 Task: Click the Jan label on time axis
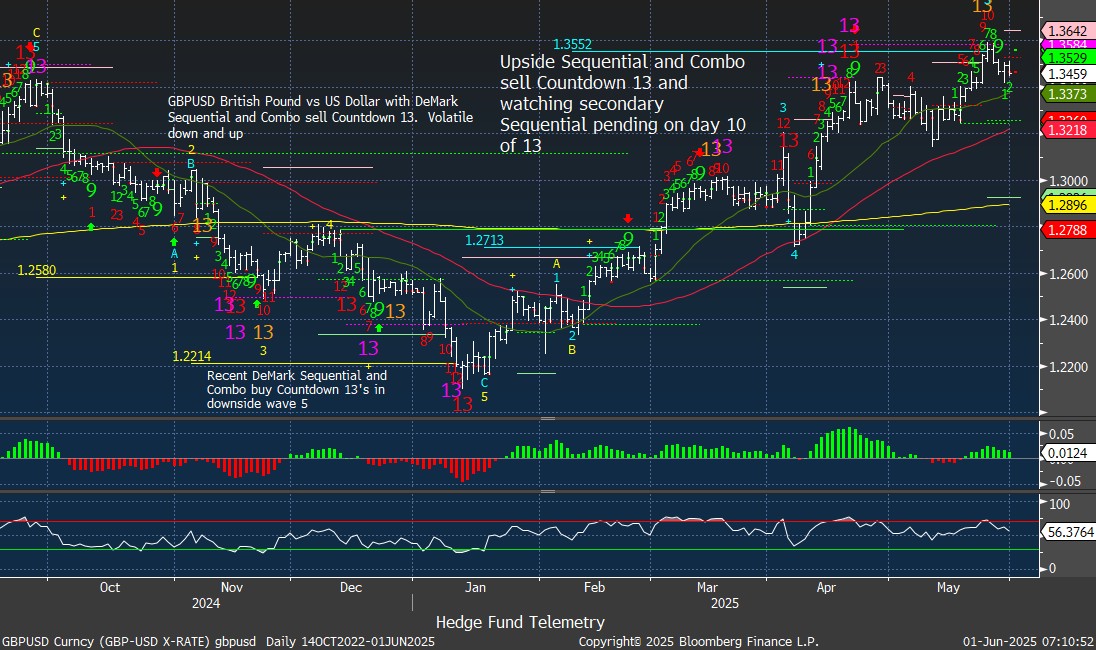point(475,587)
